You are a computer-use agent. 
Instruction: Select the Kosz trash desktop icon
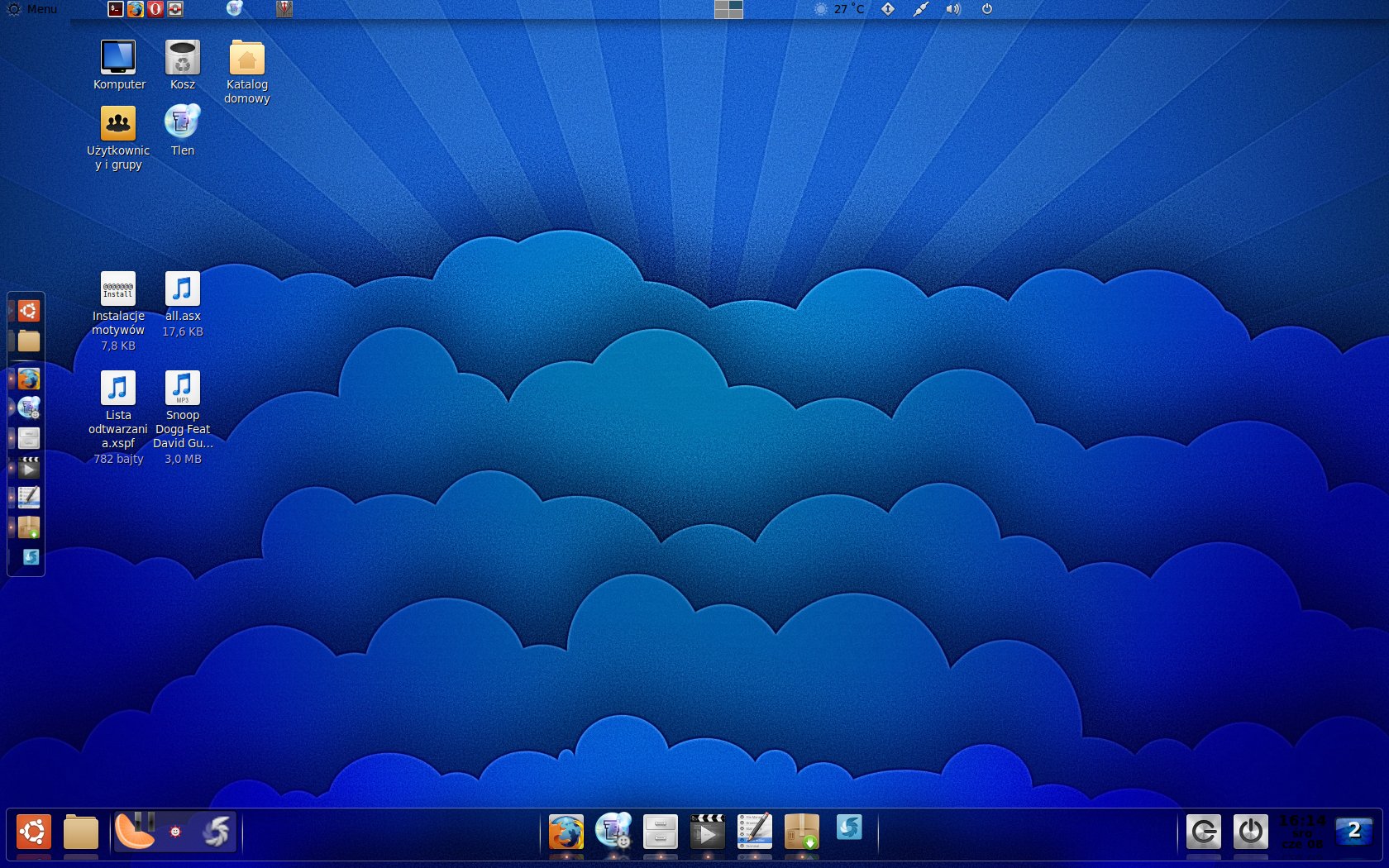[183, 65]
